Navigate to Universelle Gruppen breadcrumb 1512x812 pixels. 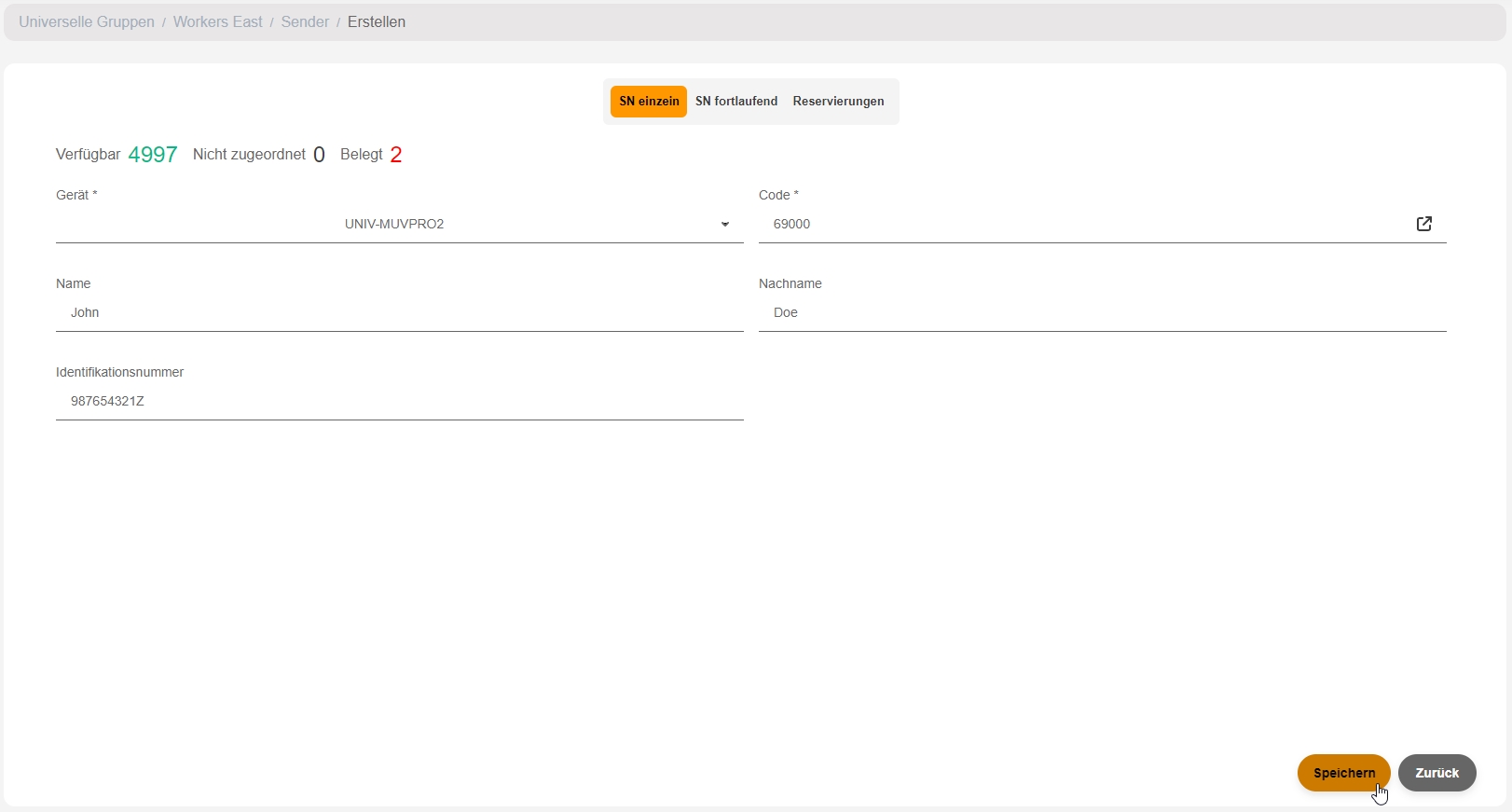[x=87, y=22]
